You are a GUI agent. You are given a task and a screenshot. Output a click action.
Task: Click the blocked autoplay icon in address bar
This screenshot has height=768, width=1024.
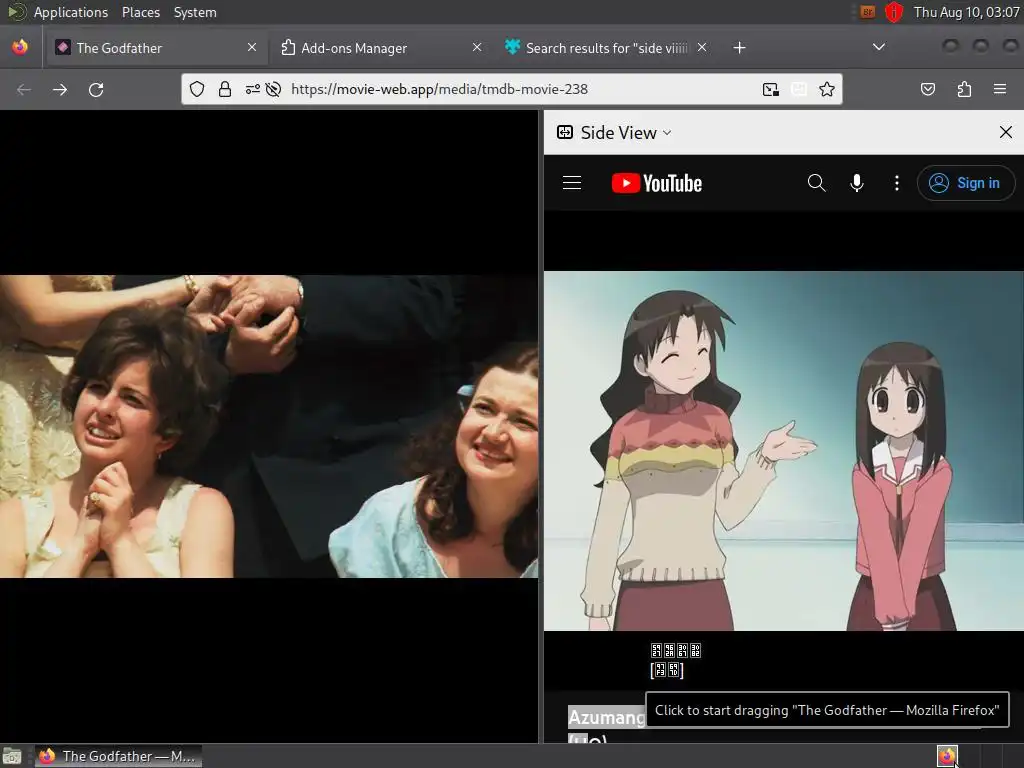273,89
